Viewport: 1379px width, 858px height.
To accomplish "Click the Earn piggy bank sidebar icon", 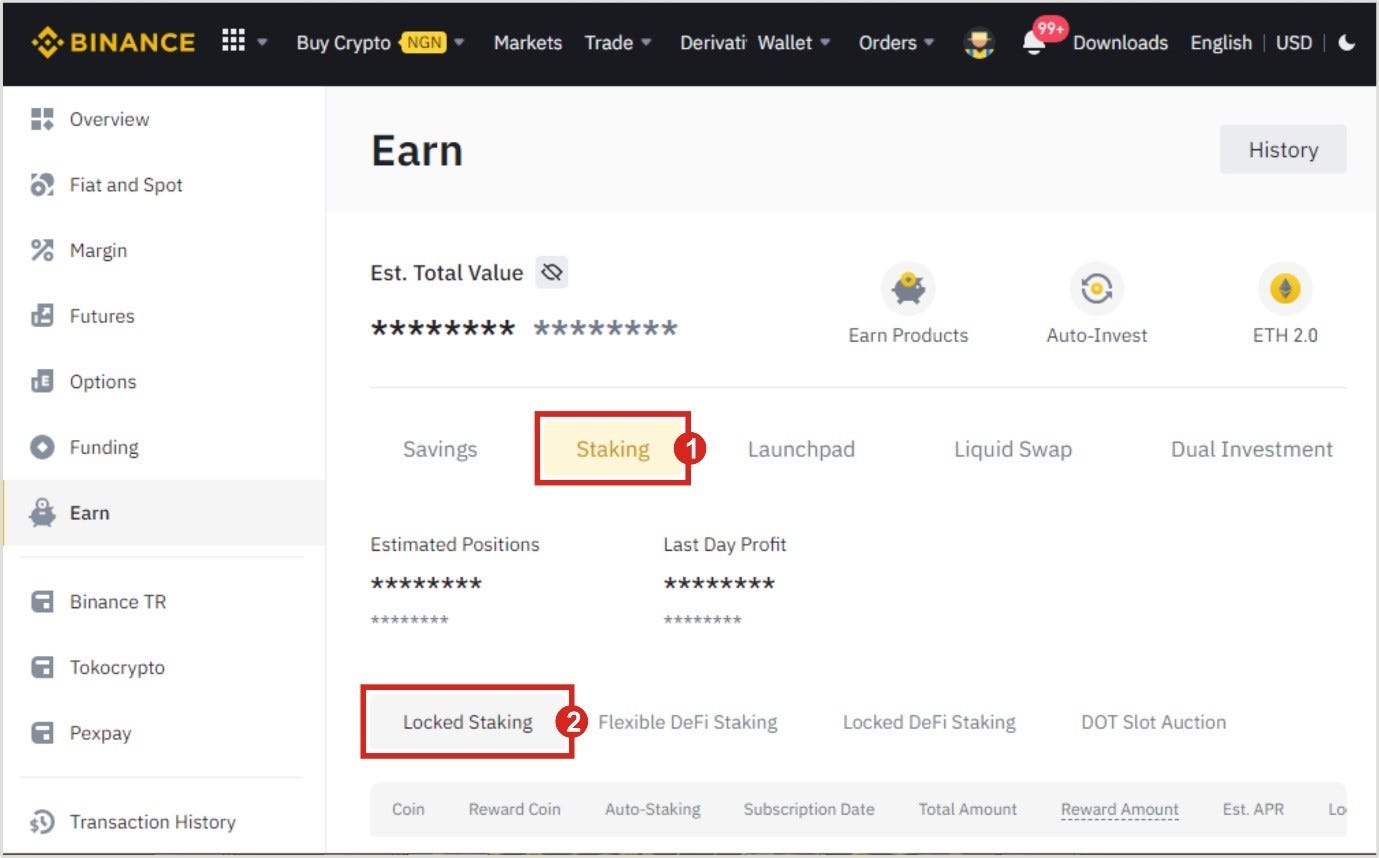I will point(42,513).
